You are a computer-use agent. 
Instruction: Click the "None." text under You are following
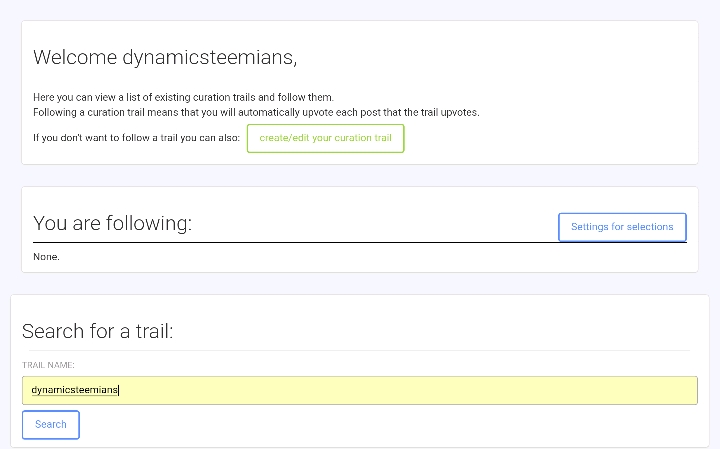[46, 257]
